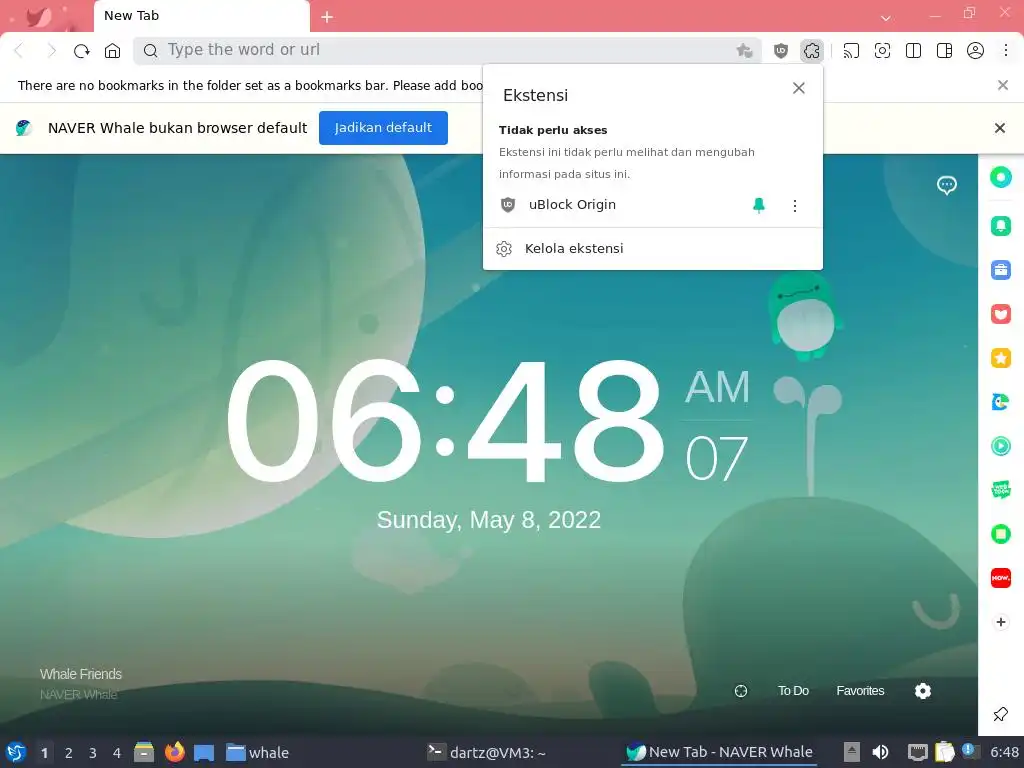
Task: Open the user profile icon
Action: [x=975, y=51]
